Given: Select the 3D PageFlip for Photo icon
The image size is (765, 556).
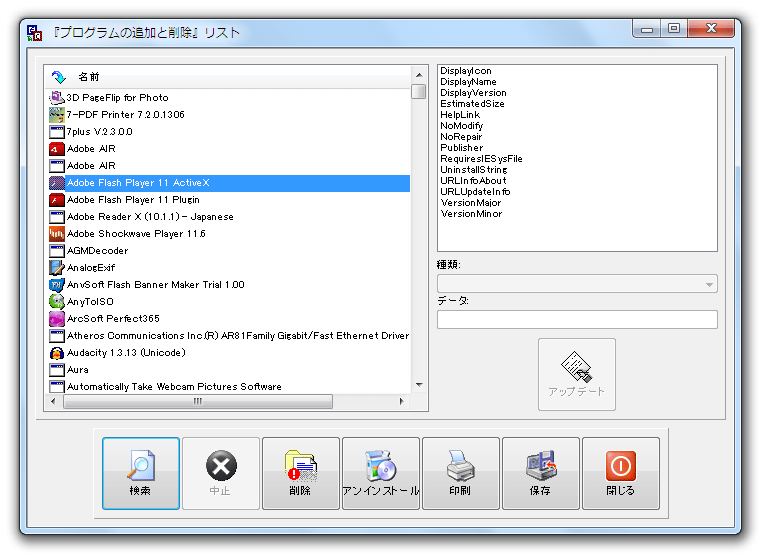Looking at the screenshot, I should click(x=57, y=98).
